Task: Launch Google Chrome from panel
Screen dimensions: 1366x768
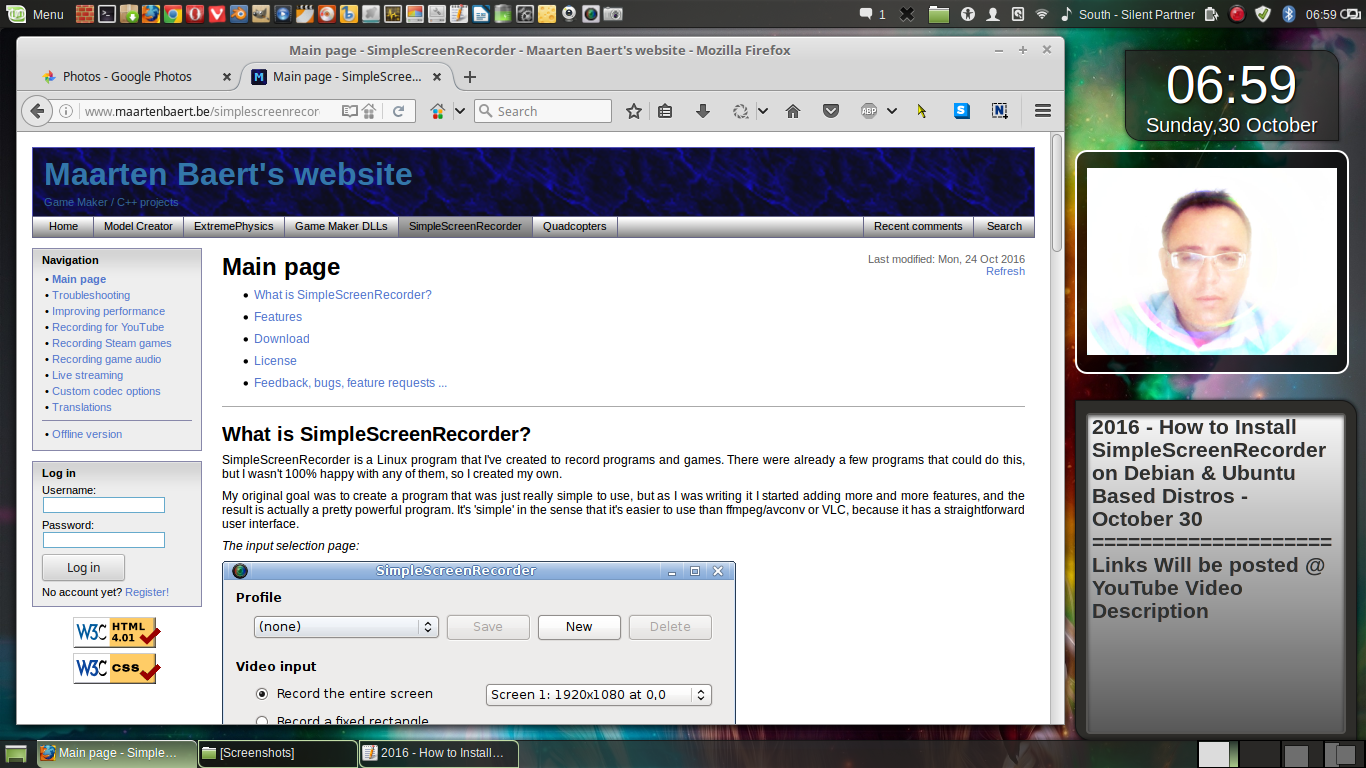Action: (x=172, y=14)
